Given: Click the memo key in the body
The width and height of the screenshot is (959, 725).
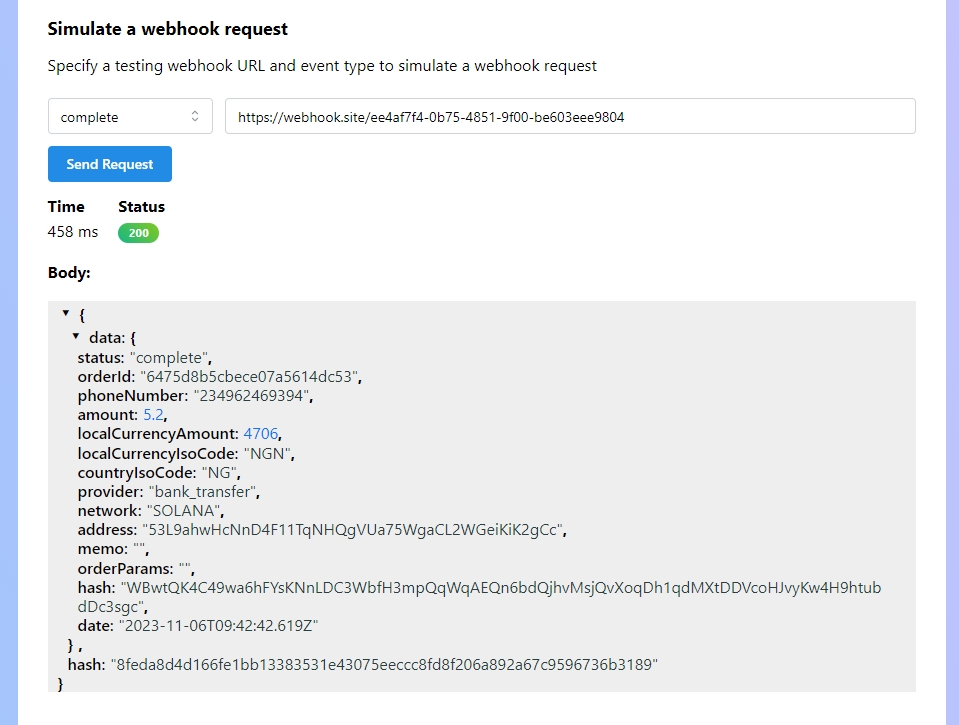Looking at the screenshot, I should click(101, 549).
